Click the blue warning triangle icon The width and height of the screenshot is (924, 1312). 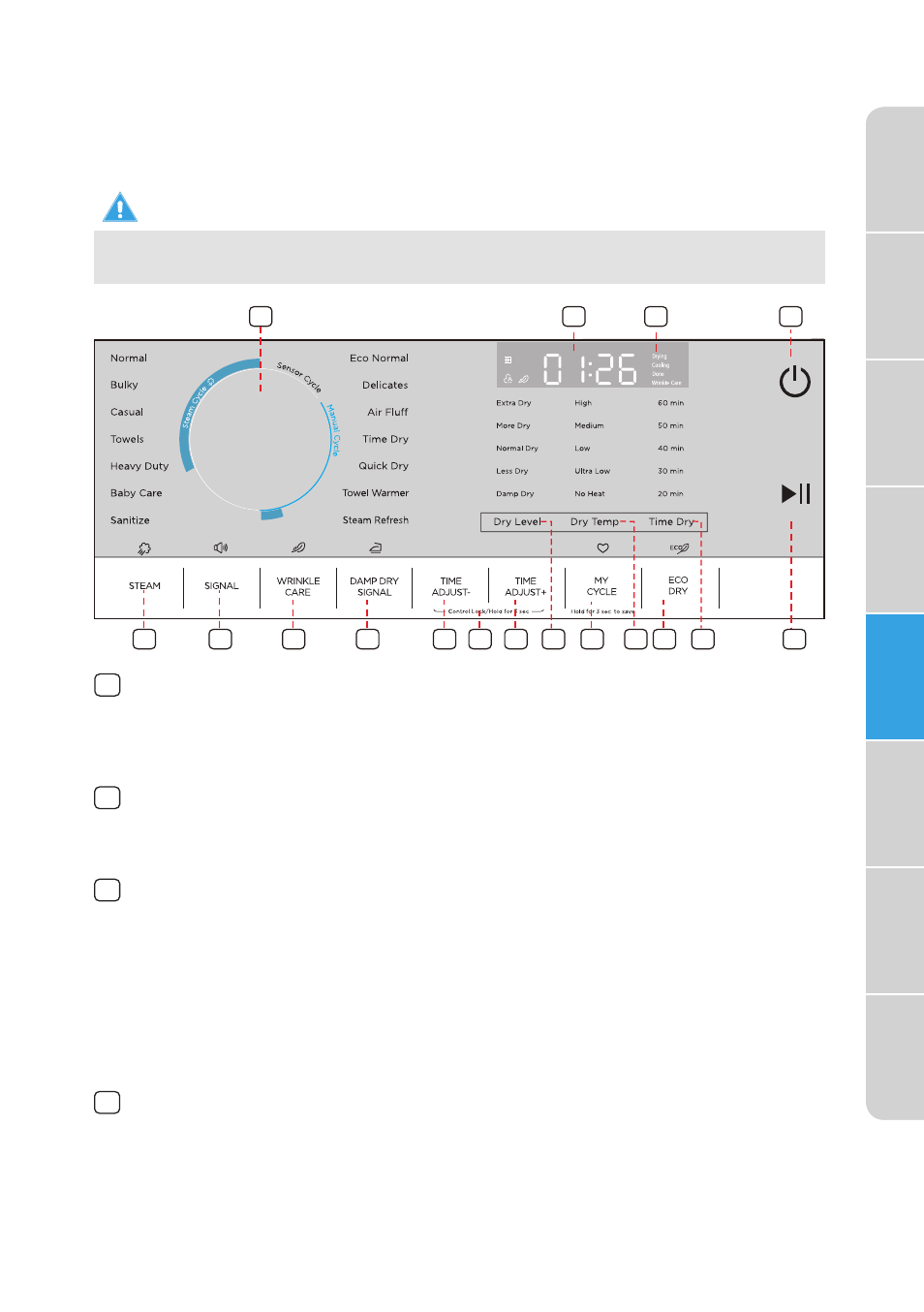tap(120, 207)
